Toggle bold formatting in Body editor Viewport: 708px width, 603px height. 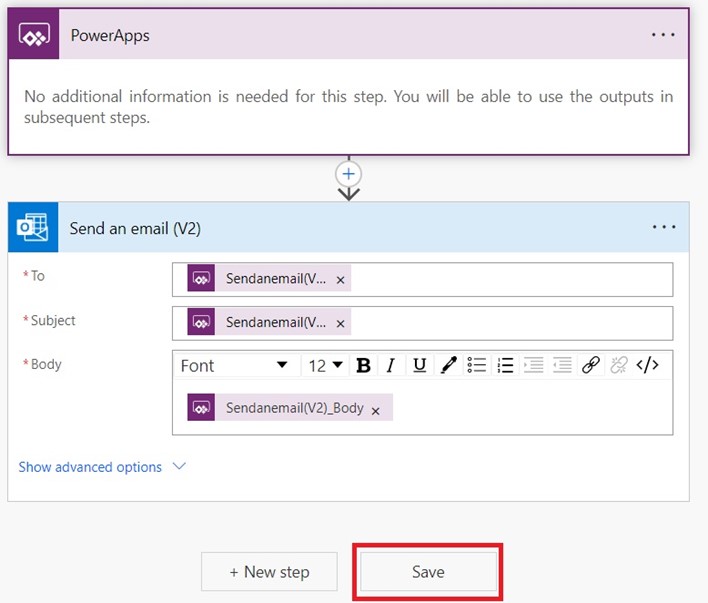click(x=363, y=366)
